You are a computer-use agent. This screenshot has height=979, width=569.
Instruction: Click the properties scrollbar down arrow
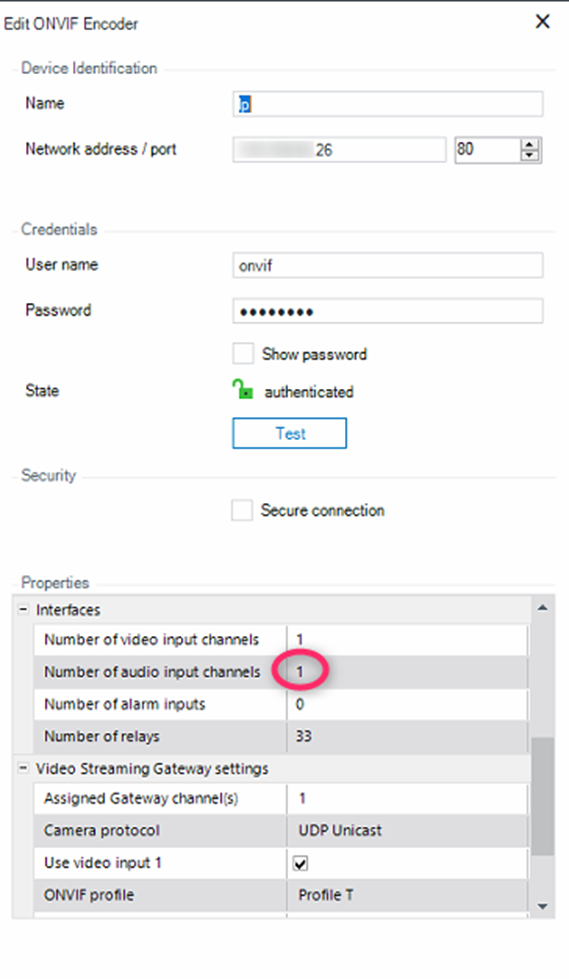coord(542,907)
